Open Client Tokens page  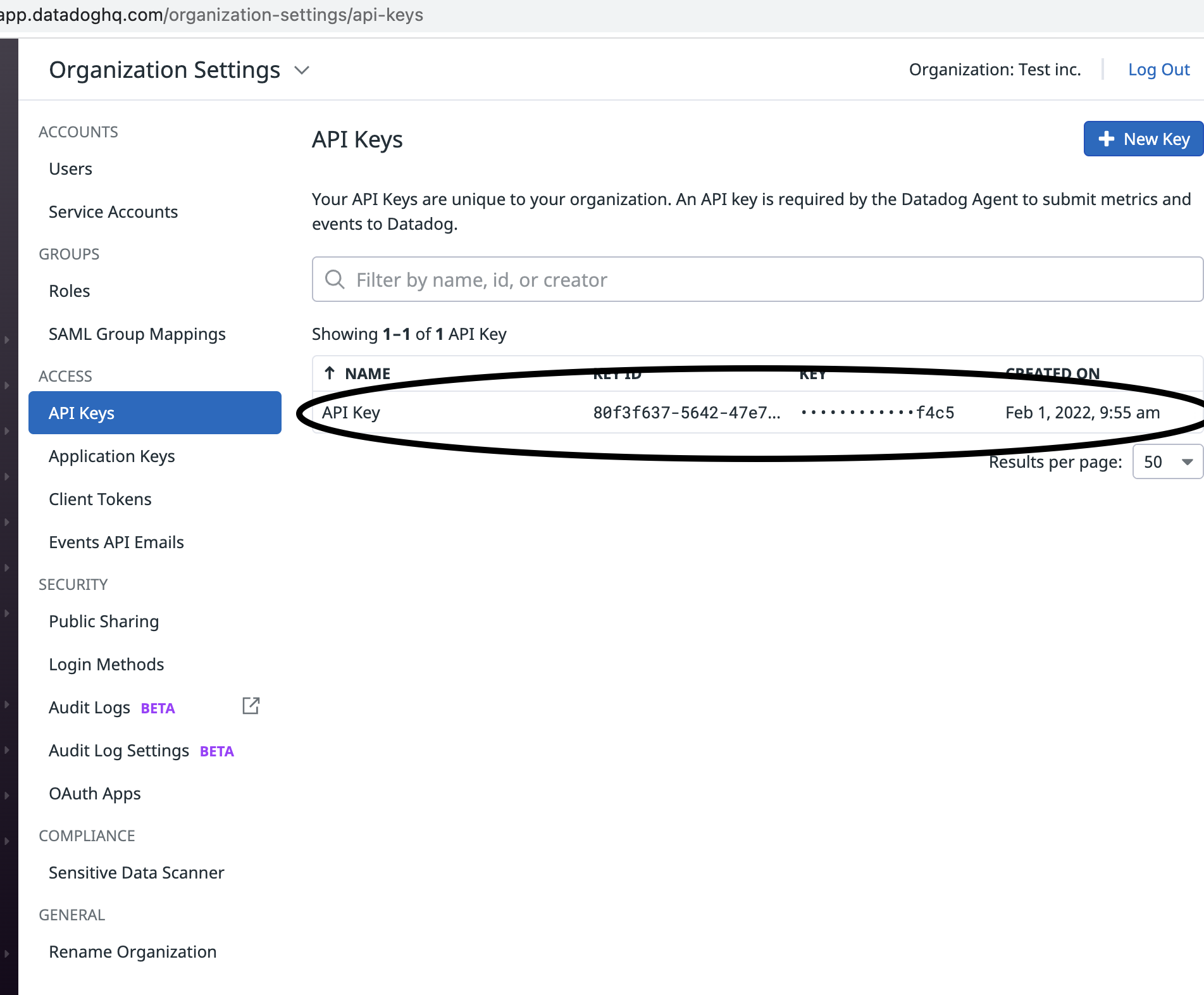coord(100,499)
